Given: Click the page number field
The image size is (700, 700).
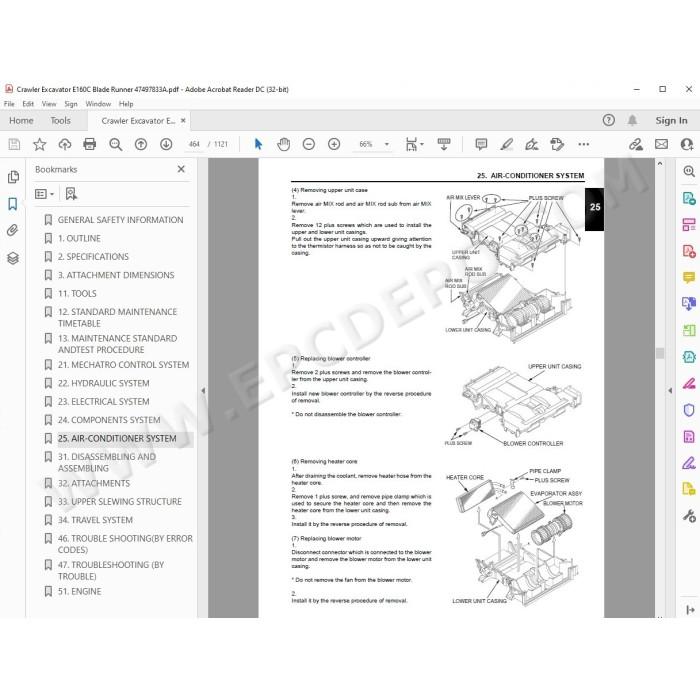Looking at the screenshot, I should (194, 144).
